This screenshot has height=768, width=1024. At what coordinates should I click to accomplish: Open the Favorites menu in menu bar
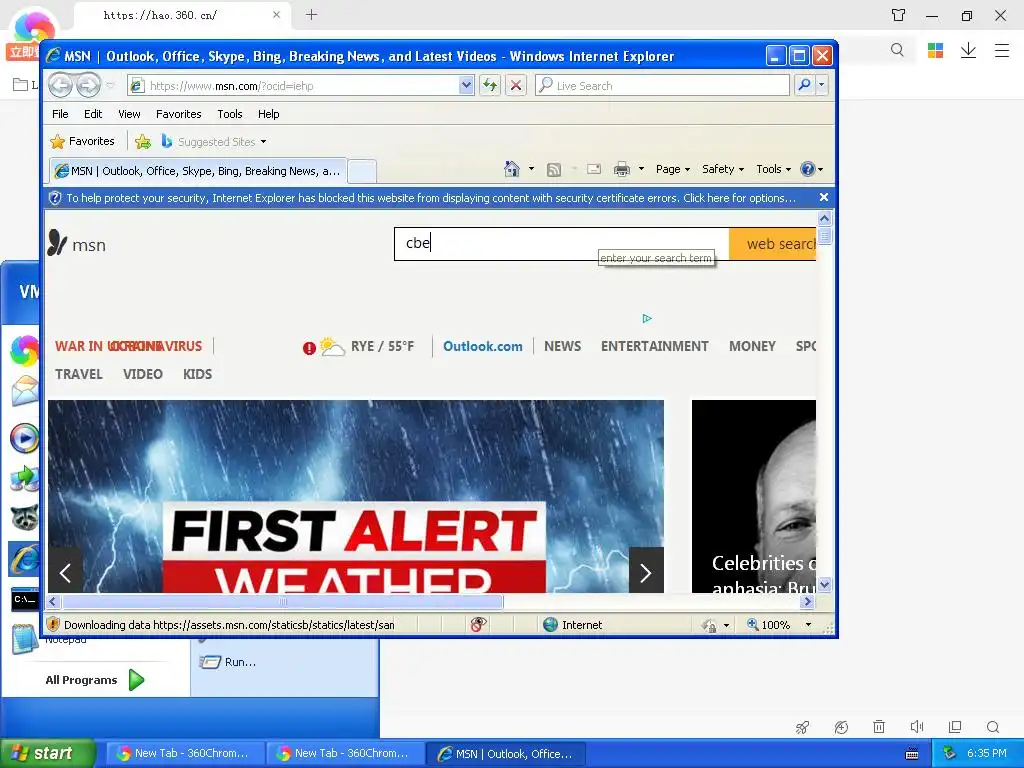[178, 114]
